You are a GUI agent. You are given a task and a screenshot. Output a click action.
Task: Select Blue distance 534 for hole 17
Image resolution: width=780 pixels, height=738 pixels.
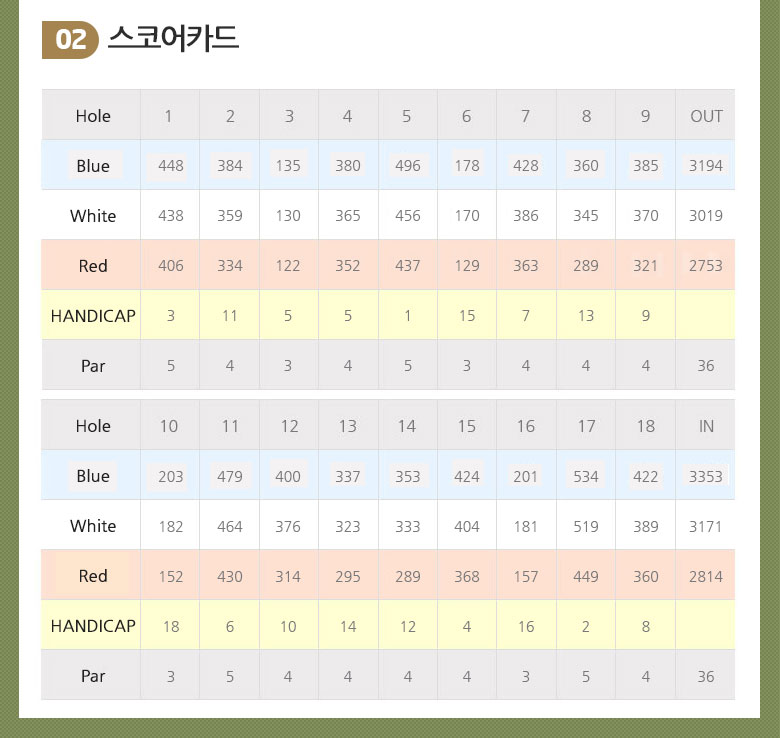[x=586, y=476]
